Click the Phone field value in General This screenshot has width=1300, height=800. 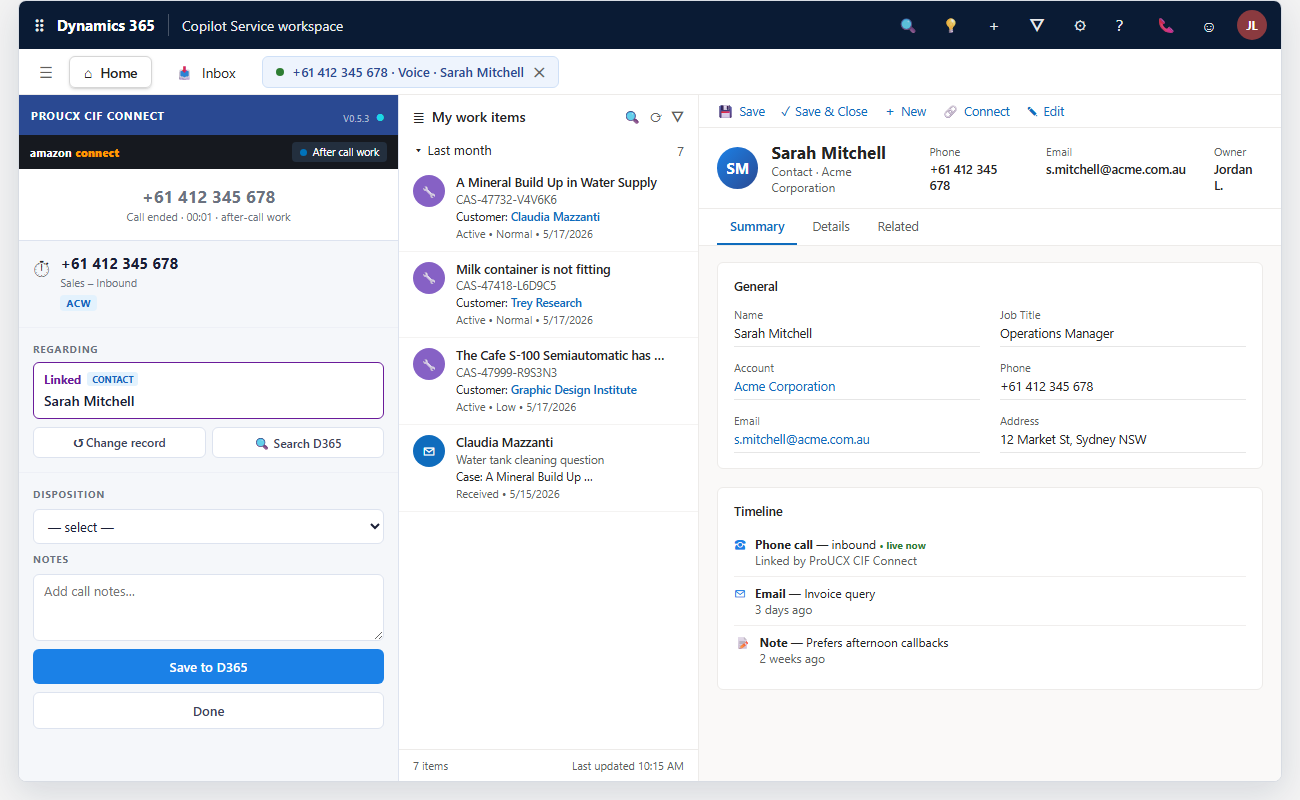point(1047,387)
